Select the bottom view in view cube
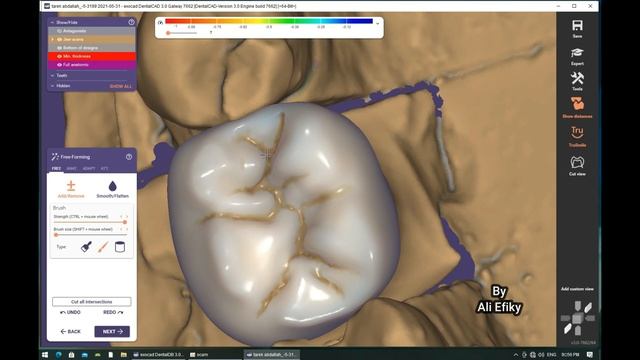 click(x=578, y=331)
